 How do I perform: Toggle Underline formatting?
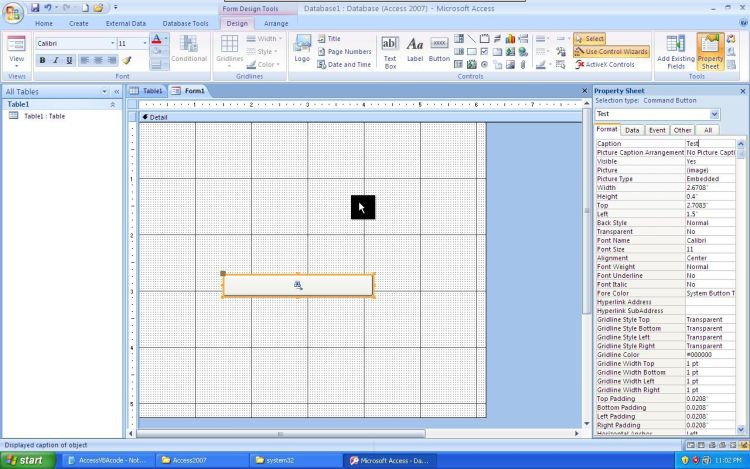69,60
